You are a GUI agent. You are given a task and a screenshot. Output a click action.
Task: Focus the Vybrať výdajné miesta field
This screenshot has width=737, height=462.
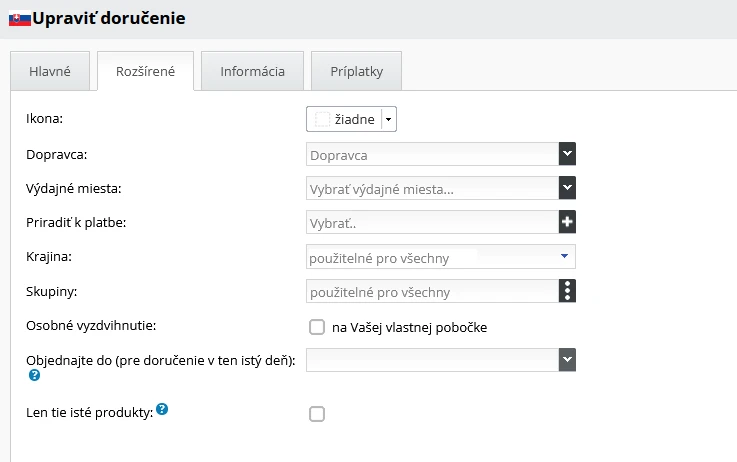(x=432, y=188)
